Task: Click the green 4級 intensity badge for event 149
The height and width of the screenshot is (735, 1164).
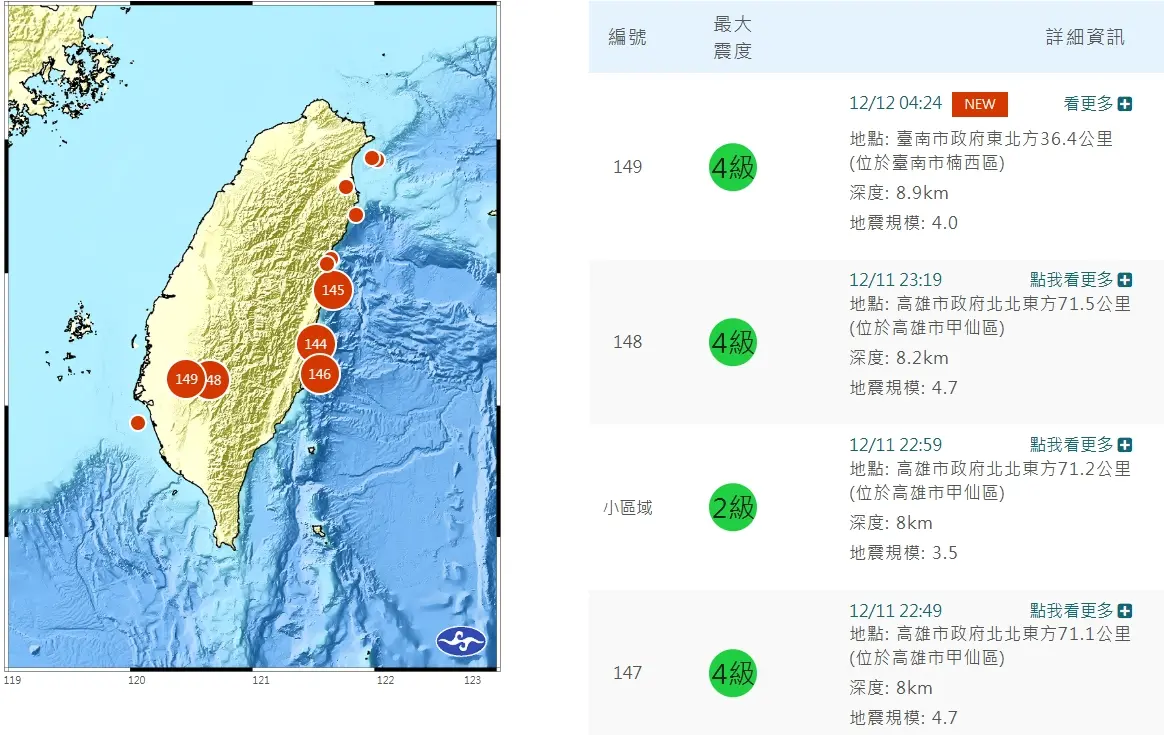Action: [731, 167]
